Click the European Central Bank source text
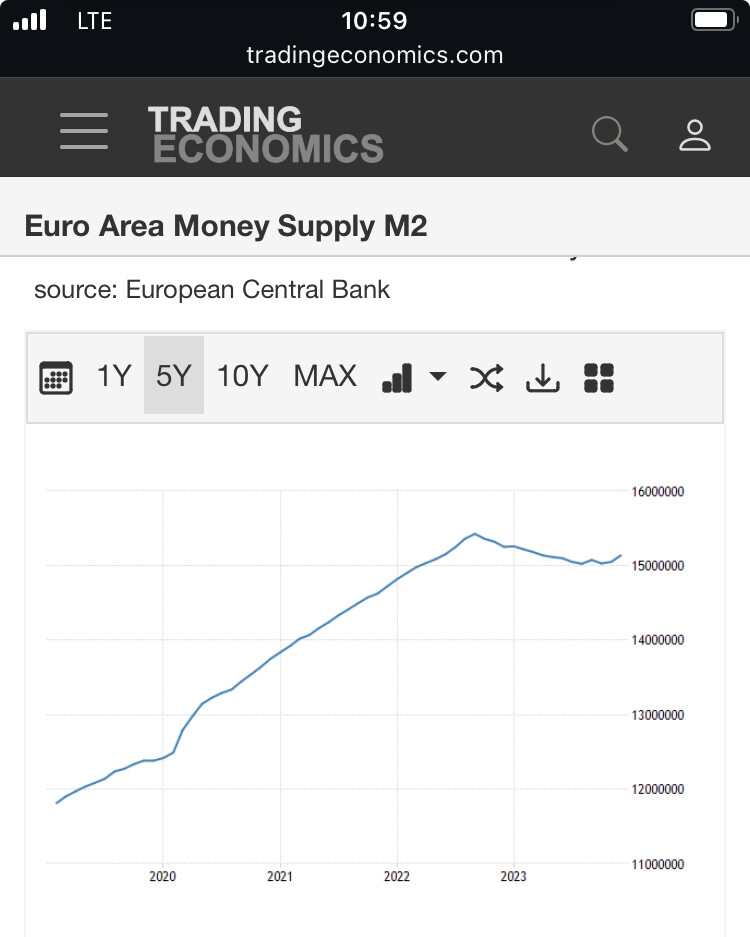Screen dimensions: 750x937 click(x=258, y=290)
